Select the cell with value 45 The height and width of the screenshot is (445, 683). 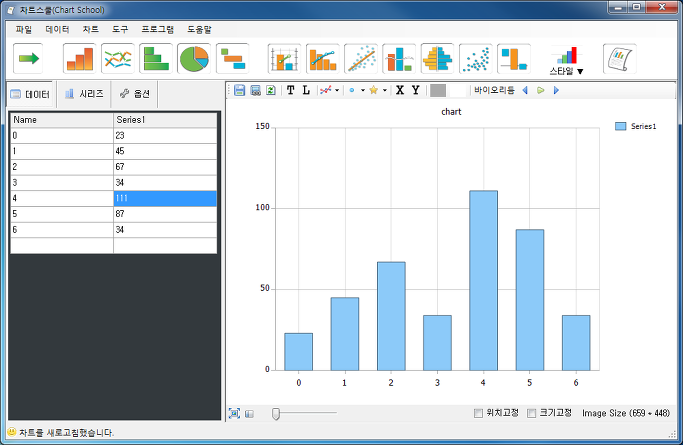[x=165, y=151]
